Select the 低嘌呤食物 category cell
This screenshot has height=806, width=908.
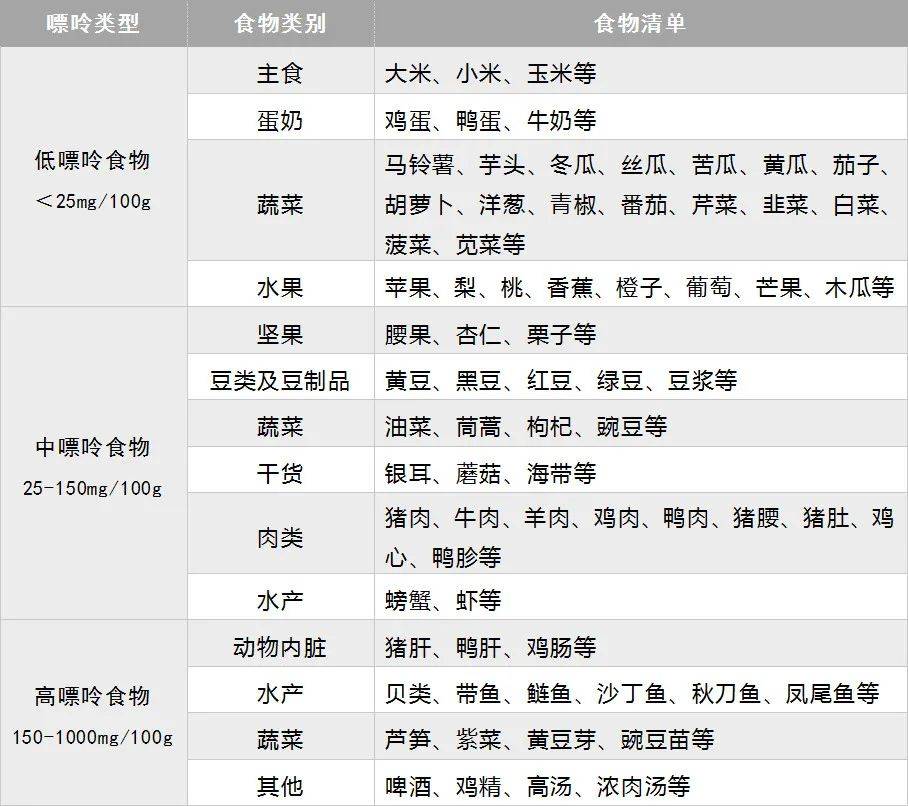click(x=93, y=178)
